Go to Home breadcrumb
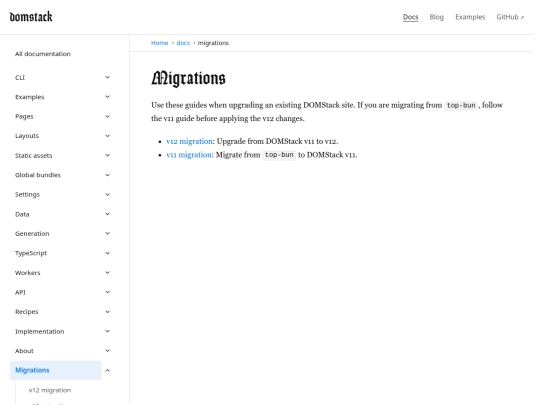The height and width of the screenshot is (405, 540). click(x=159, y=43)
